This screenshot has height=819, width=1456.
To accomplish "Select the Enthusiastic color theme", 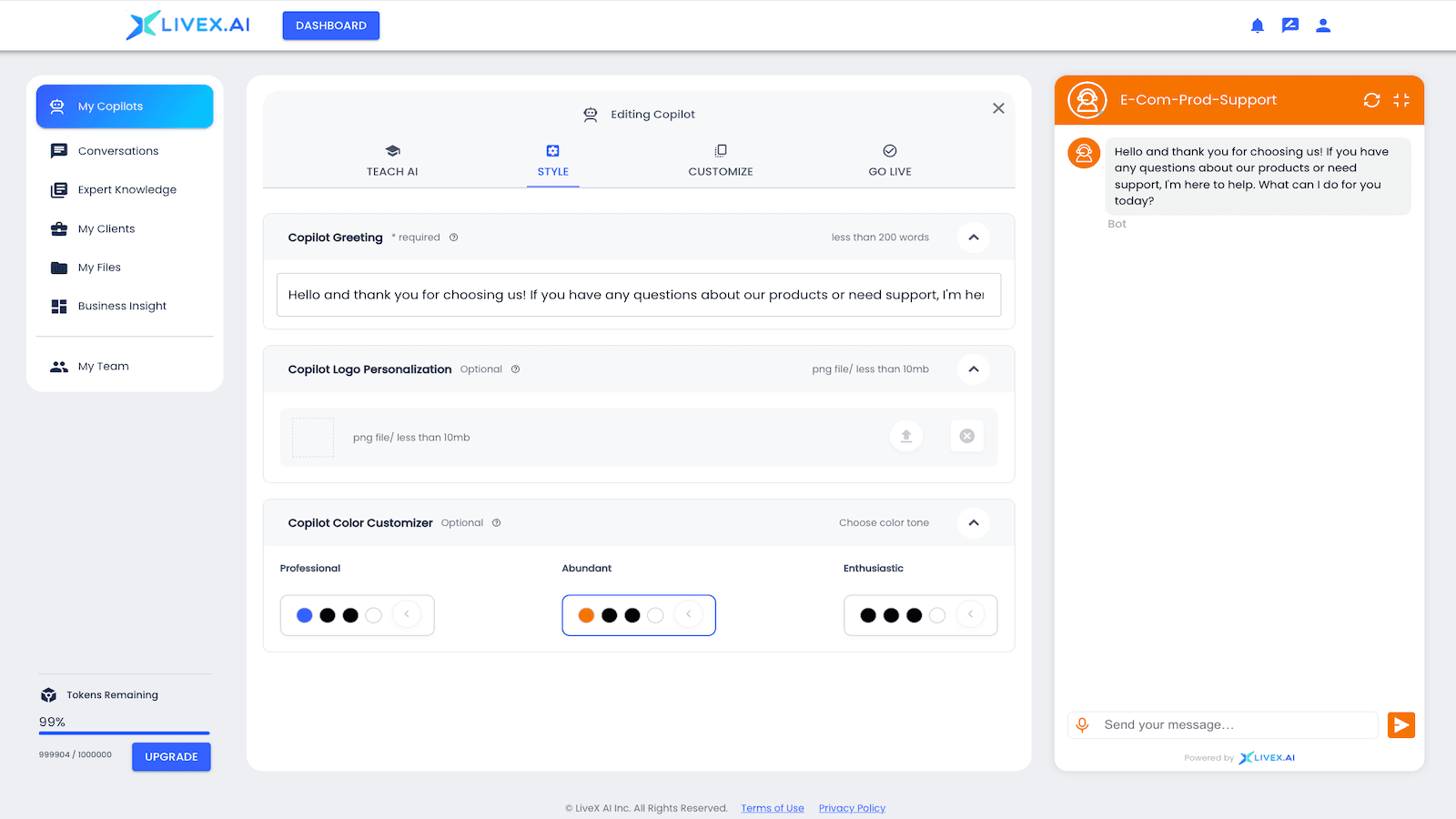I will click(x=920, y=615).
